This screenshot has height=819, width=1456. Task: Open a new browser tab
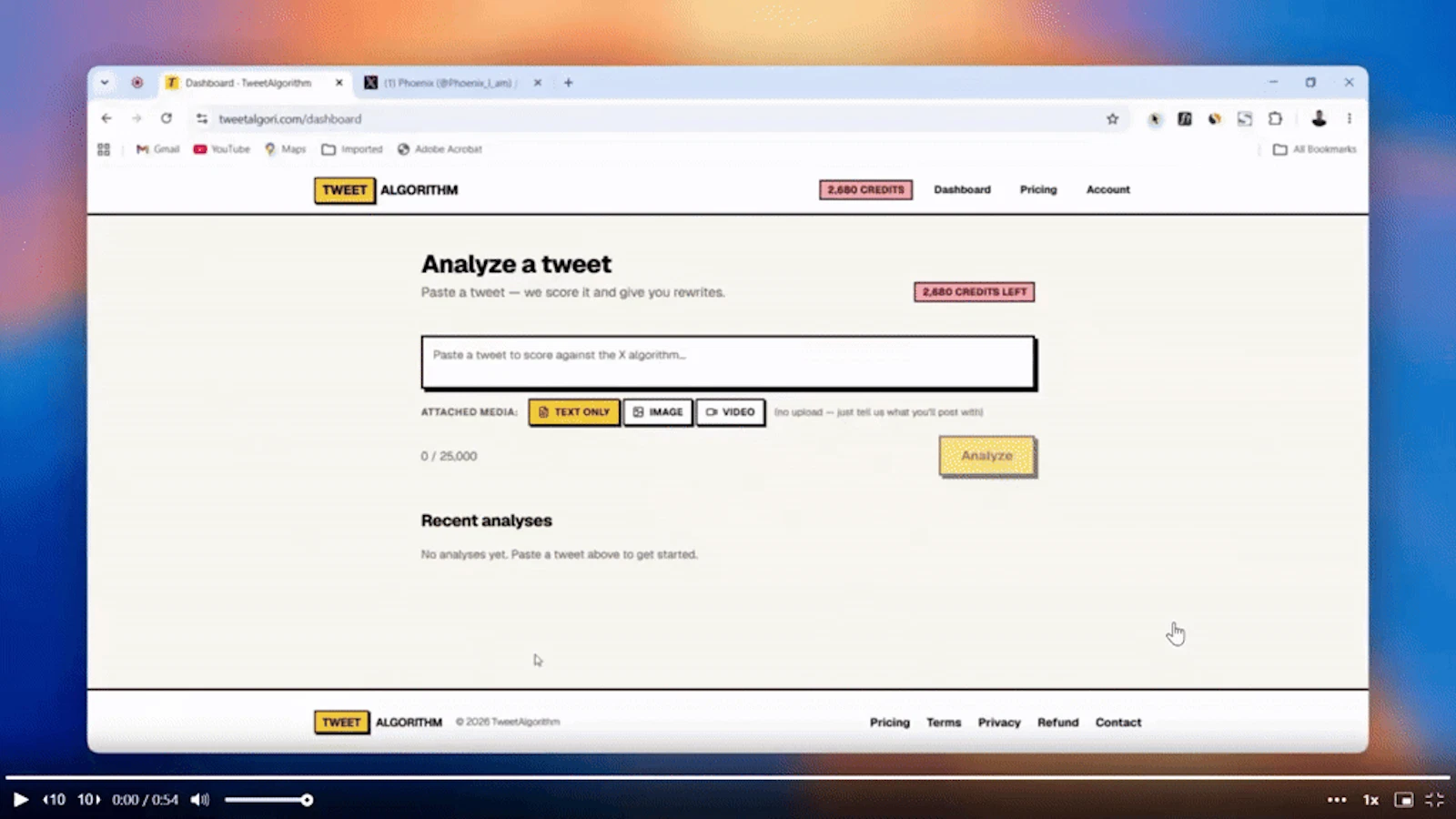point(569,83)
